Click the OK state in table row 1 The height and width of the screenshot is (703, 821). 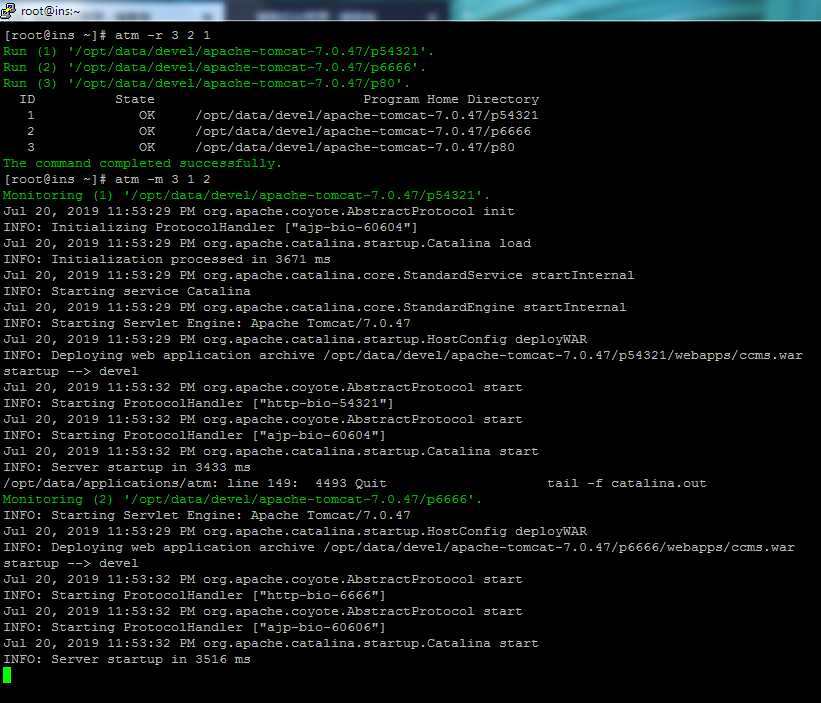[147, 115]
